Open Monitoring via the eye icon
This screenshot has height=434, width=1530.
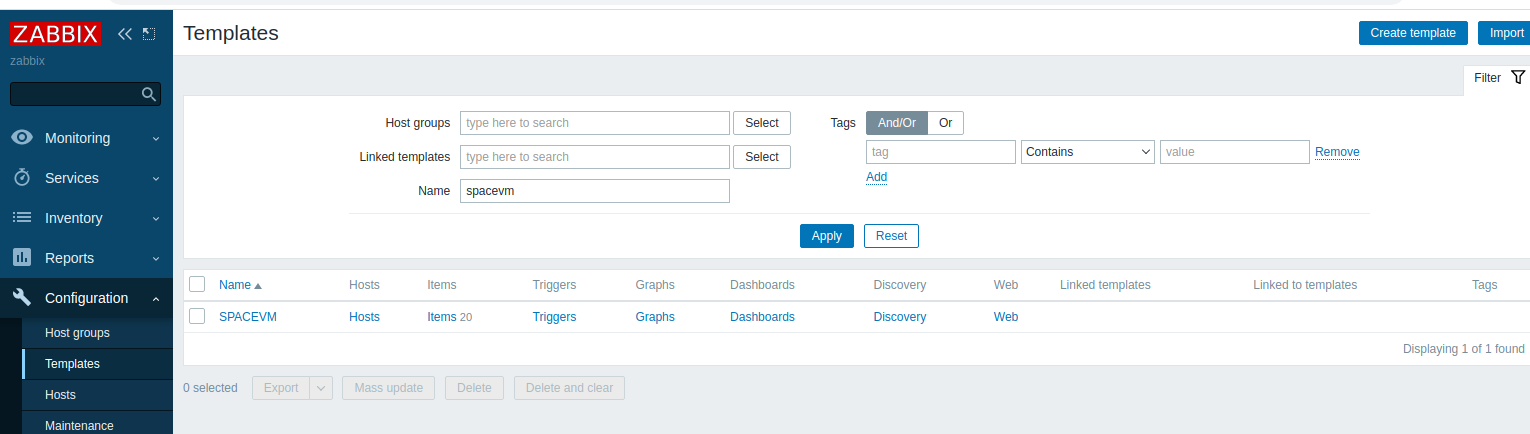click(x=23, y=138)
